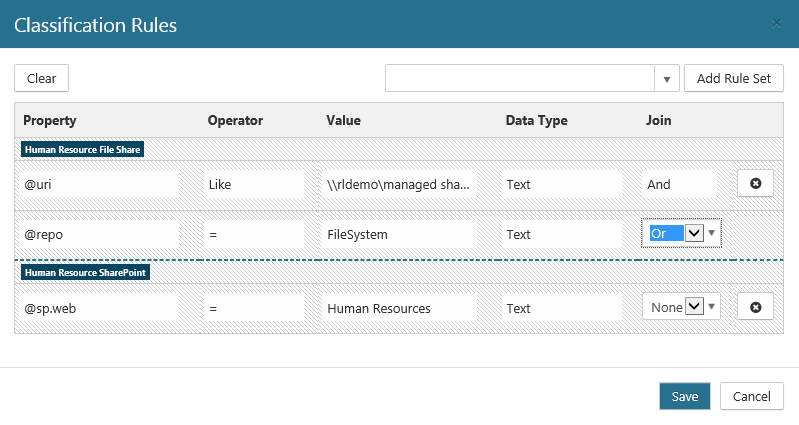Click the @repo property field
Screen dimensions: 799x425
(98, 234)
